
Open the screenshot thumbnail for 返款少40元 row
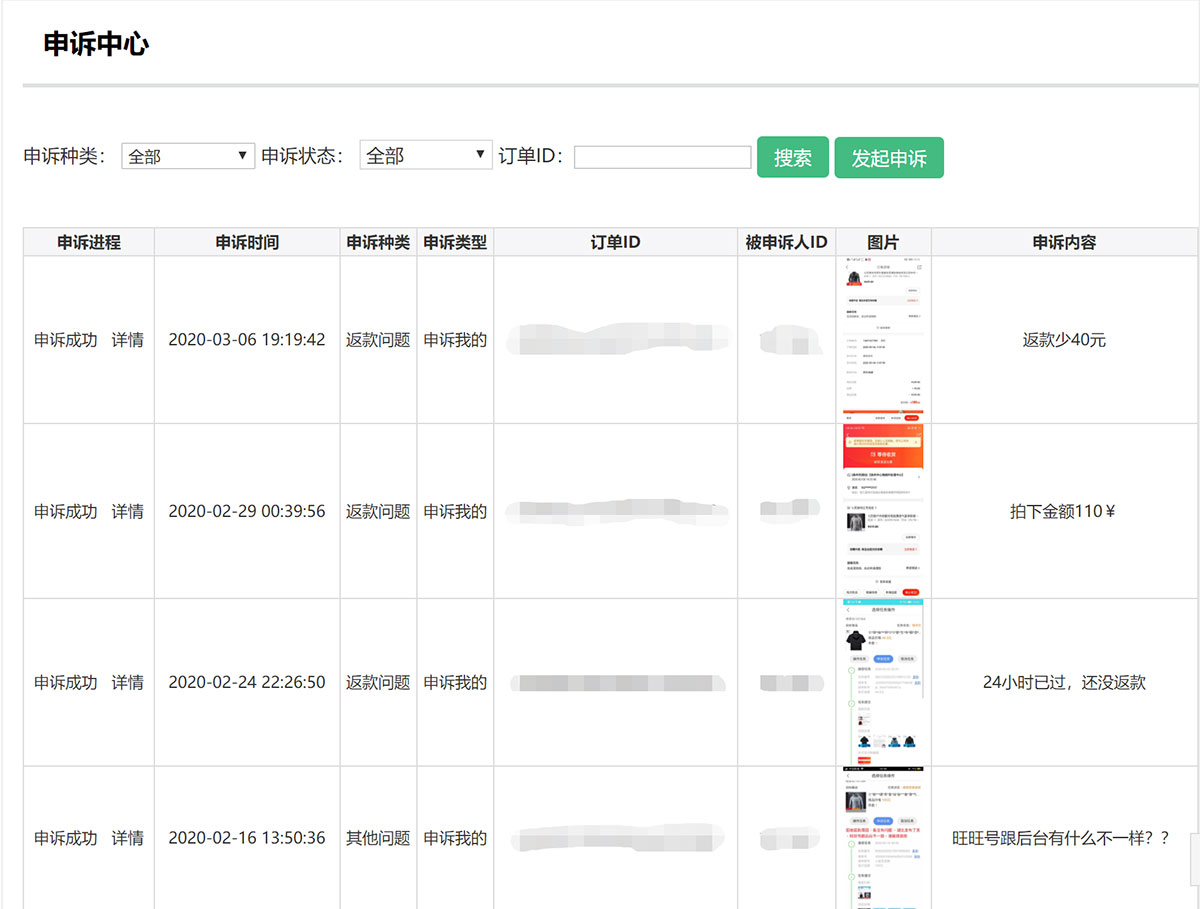click(x=883, y=339)
